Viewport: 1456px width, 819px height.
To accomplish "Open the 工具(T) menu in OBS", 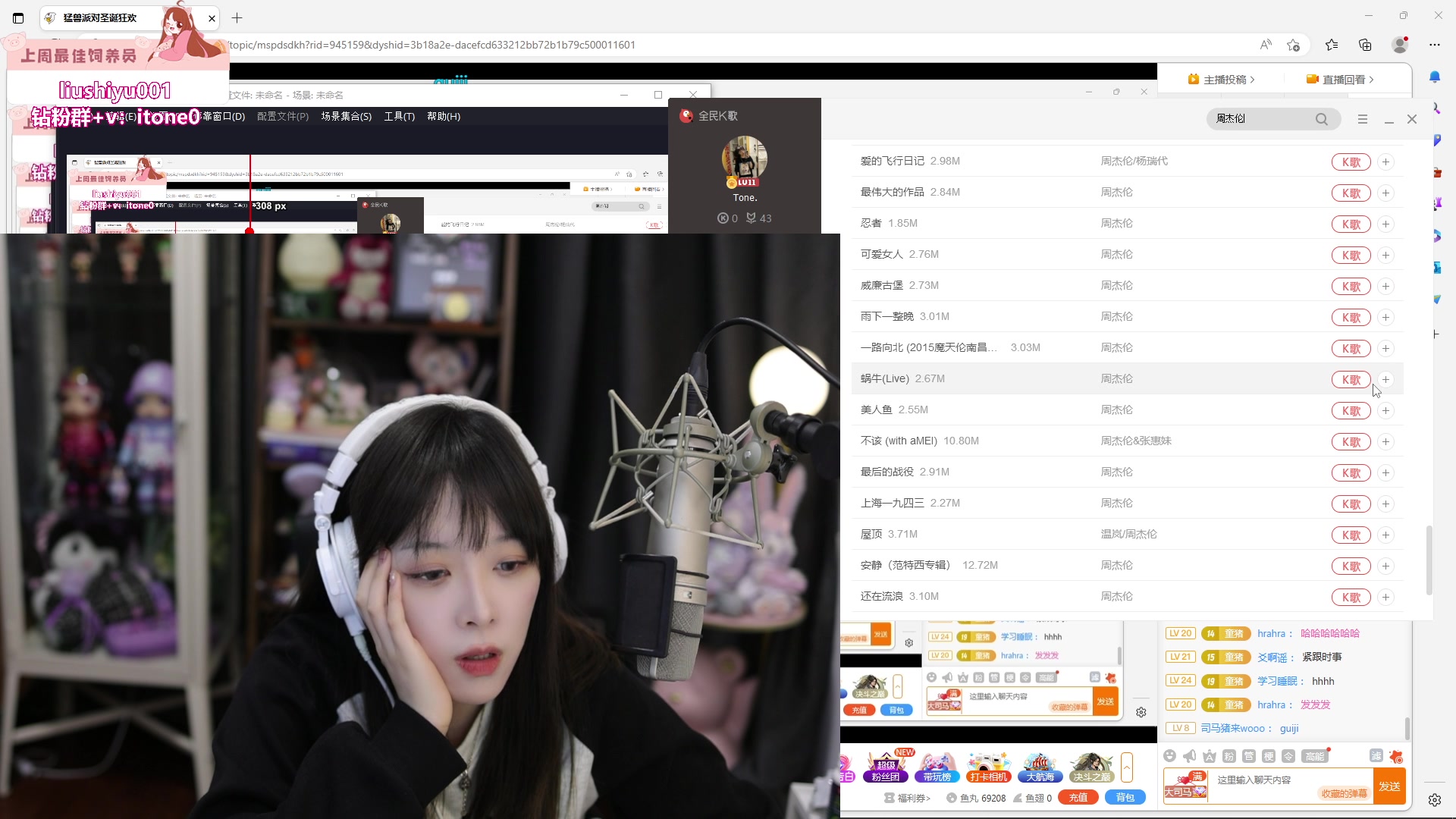I will [x=399, y=116].
